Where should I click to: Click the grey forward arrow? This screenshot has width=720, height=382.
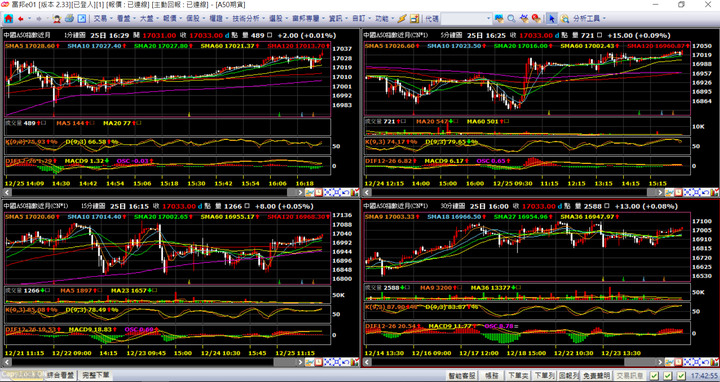(x=39, y=19)
